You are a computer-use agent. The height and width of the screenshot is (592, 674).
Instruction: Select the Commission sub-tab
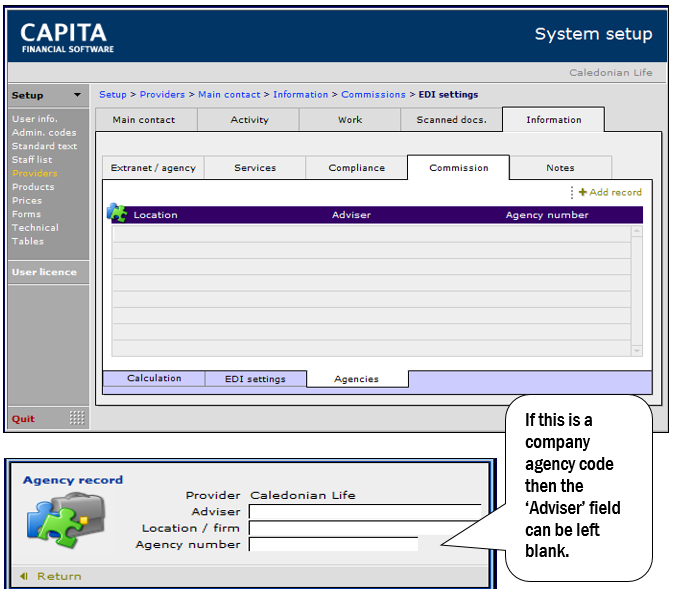[x=459, y=168]
